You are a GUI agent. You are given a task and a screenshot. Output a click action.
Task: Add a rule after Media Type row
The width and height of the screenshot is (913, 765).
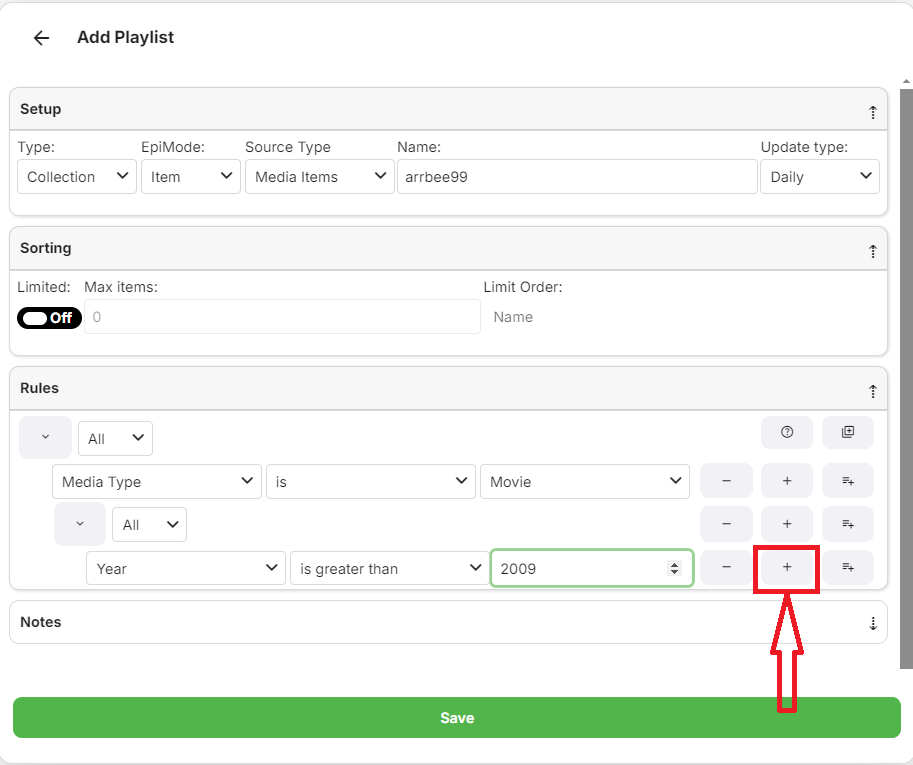[787, 481]
